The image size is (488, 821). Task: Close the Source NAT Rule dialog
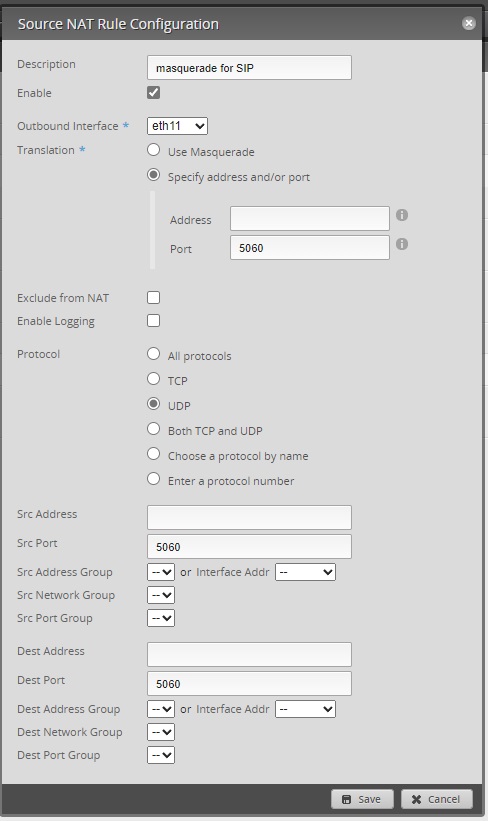tap(469, 23)
